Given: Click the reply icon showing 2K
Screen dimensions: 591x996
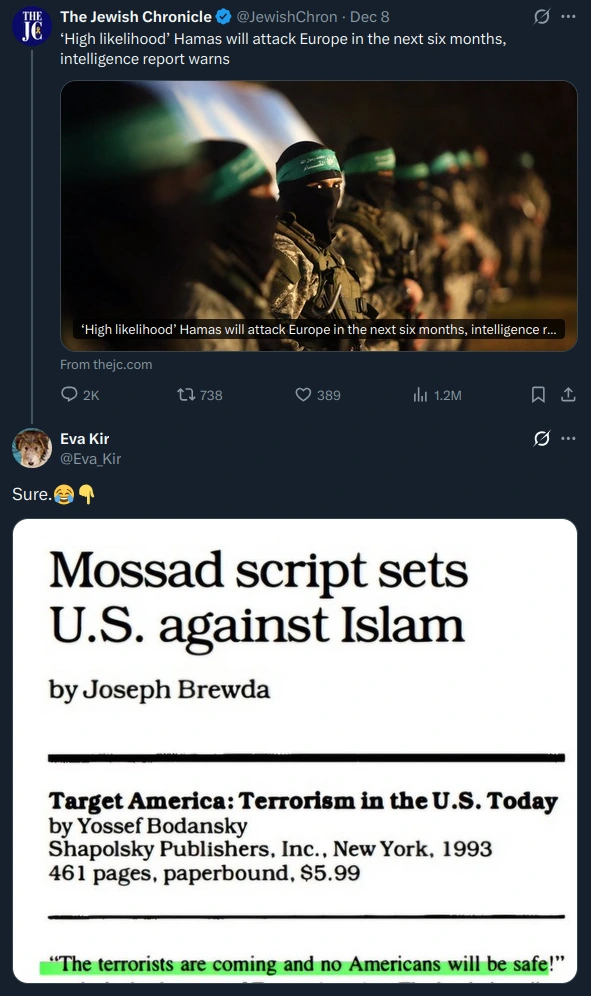Looking at the screenshot, I should (69, 394).
